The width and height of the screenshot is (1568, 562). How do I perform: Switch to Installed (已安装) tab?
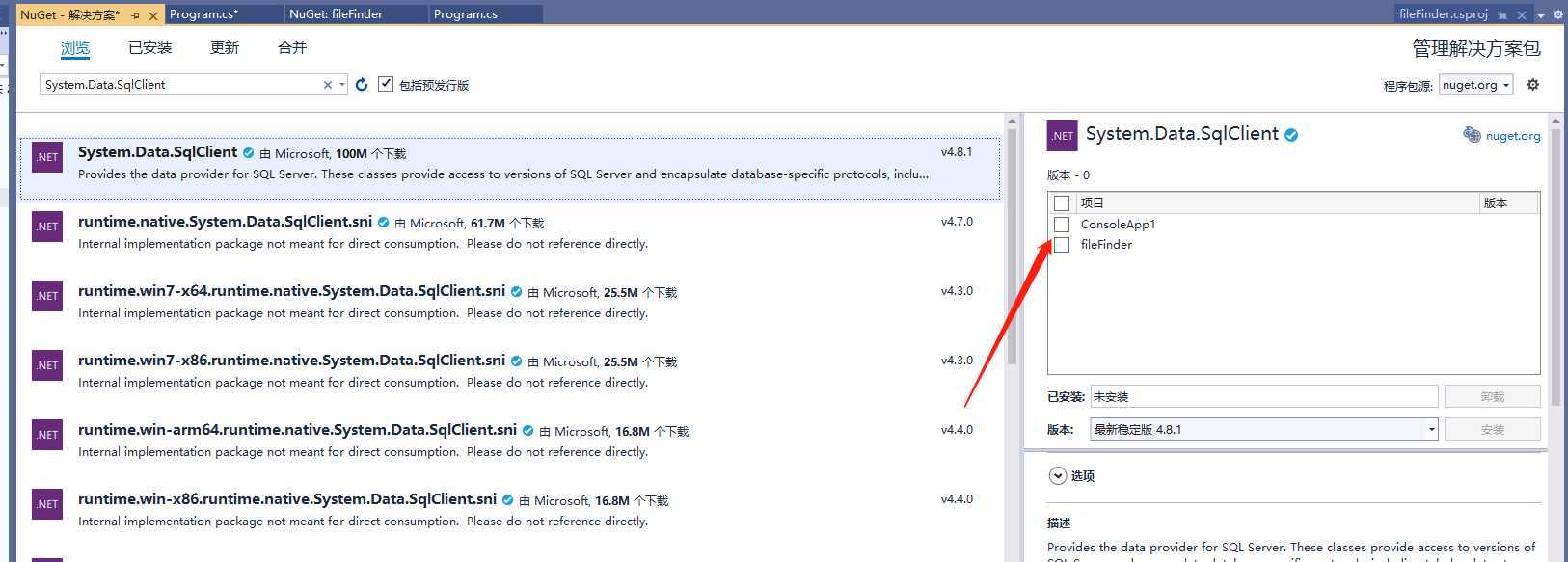pos(149,48)
